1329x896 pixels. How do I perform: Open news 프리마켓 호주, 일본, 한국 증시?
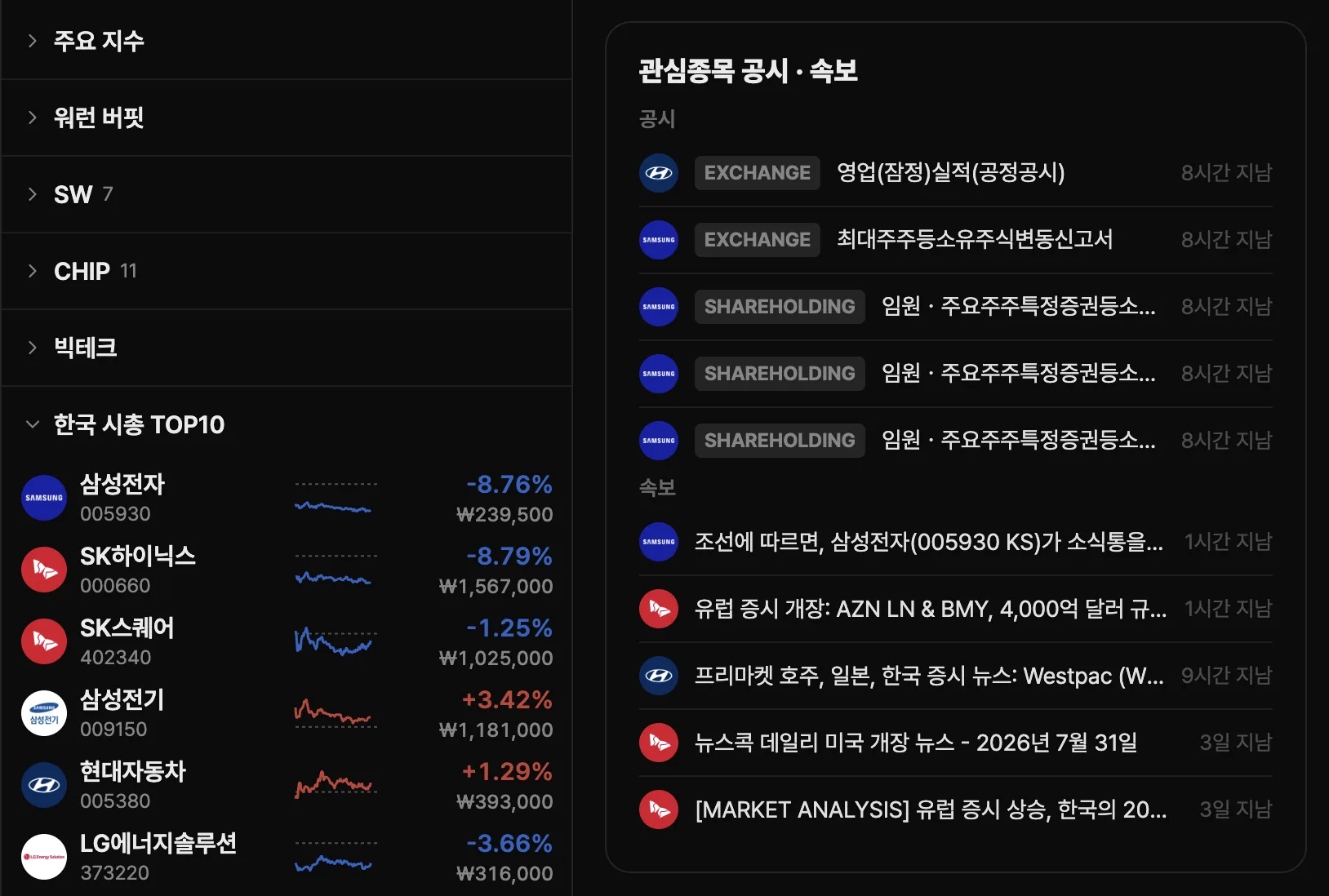click(x=929, y=676)
